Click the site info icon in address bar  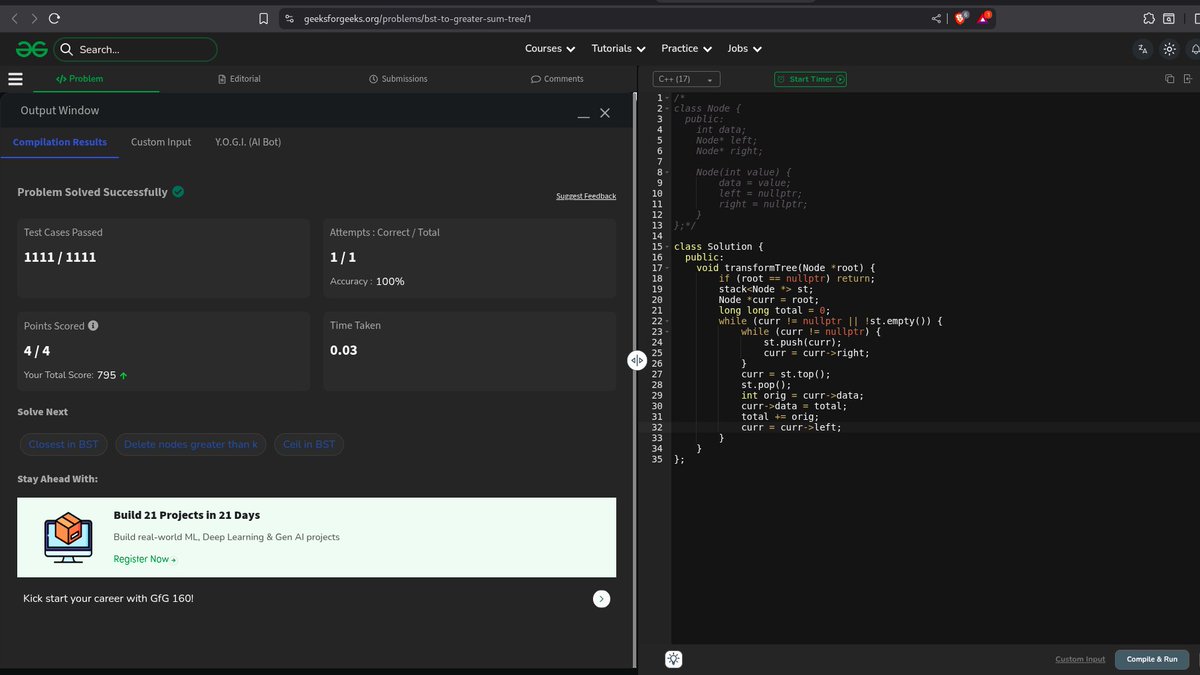coord(288,18)
